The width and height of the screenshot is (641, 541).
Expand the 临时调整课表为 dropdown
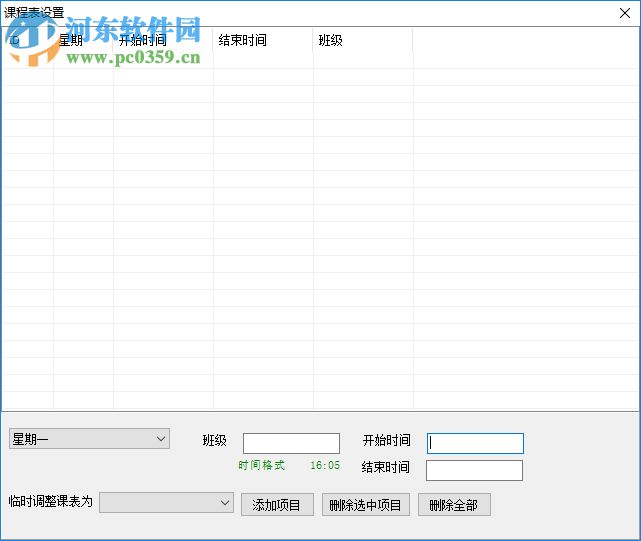pos(166,502)
